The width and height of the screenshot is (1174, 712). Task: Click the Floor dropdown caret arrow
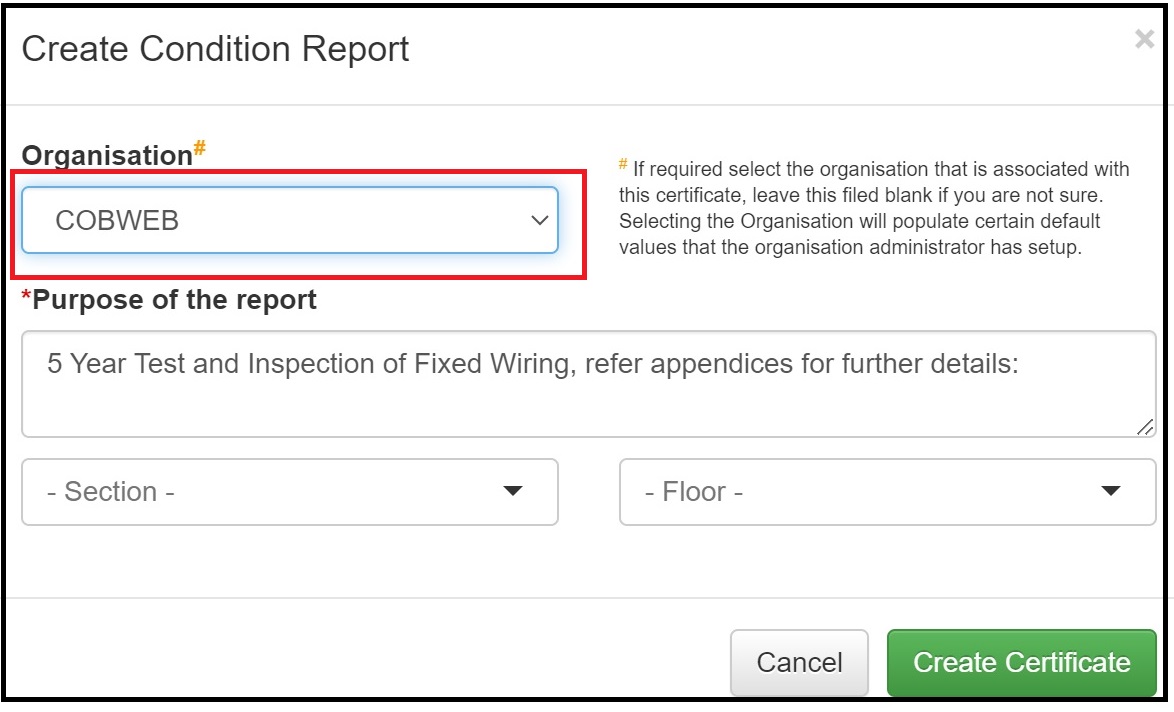click(x=1110, y=491)
